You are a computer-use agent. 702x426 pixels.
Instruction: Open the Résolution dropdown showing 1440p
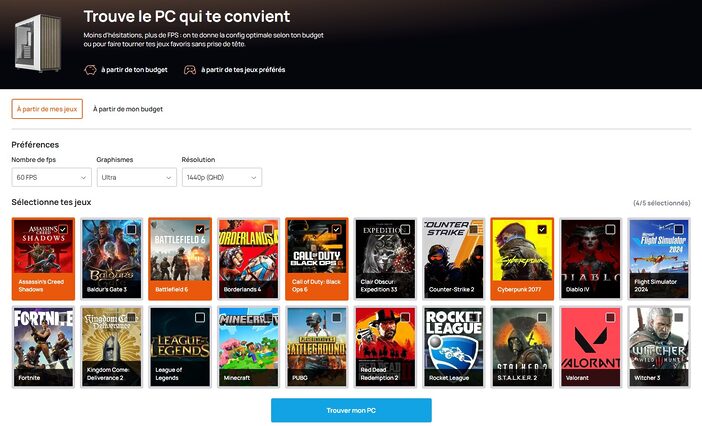click(222, 178)
